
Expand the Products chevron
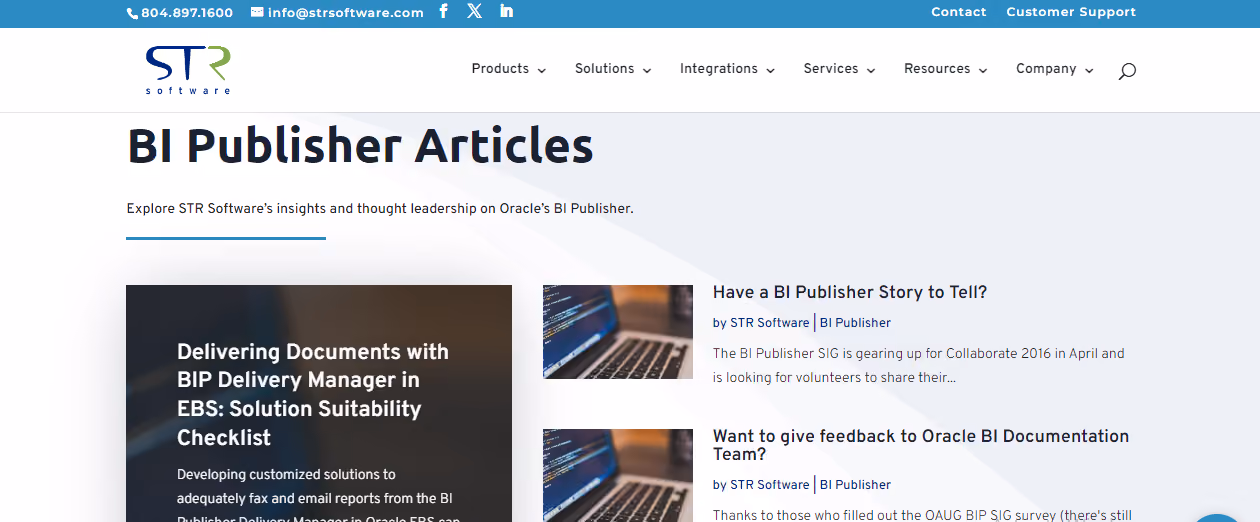click(x=542, y=70)
